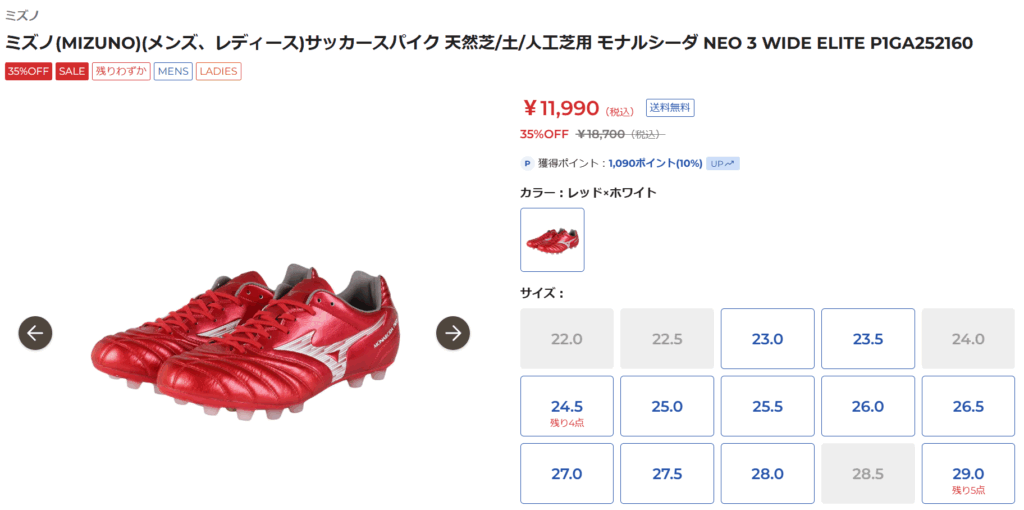Select size 25.0
1024x510 pixels.
(x=667, y=407)
